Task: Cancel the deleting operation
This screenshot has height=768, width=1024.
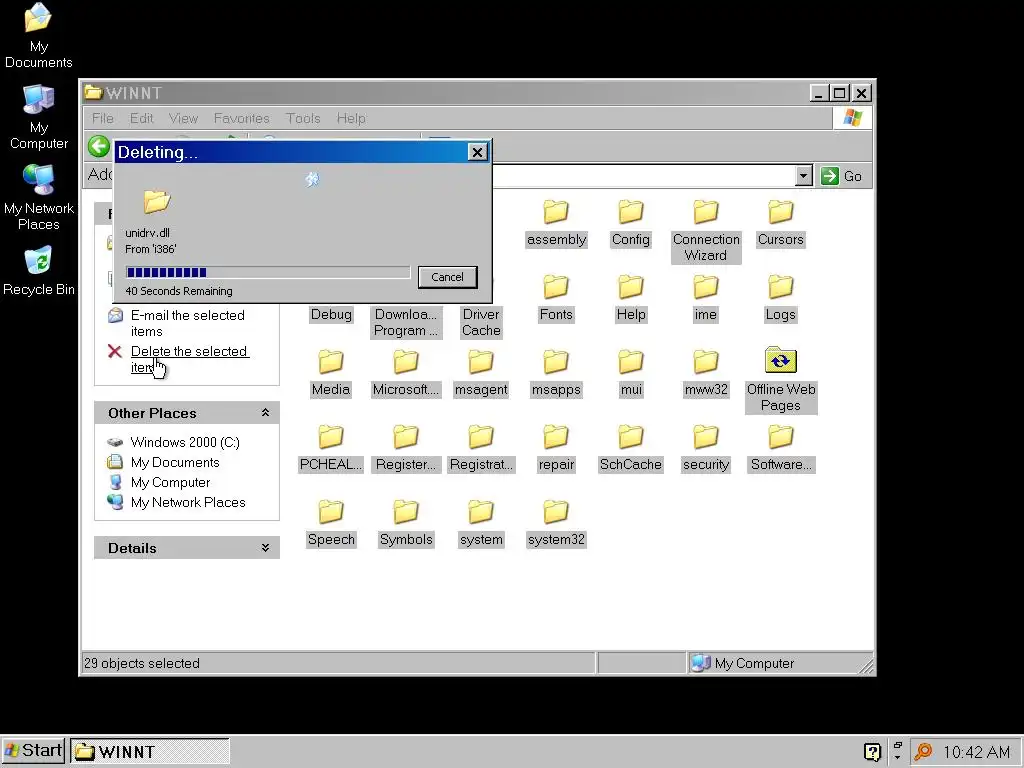Action: (447, 277)
